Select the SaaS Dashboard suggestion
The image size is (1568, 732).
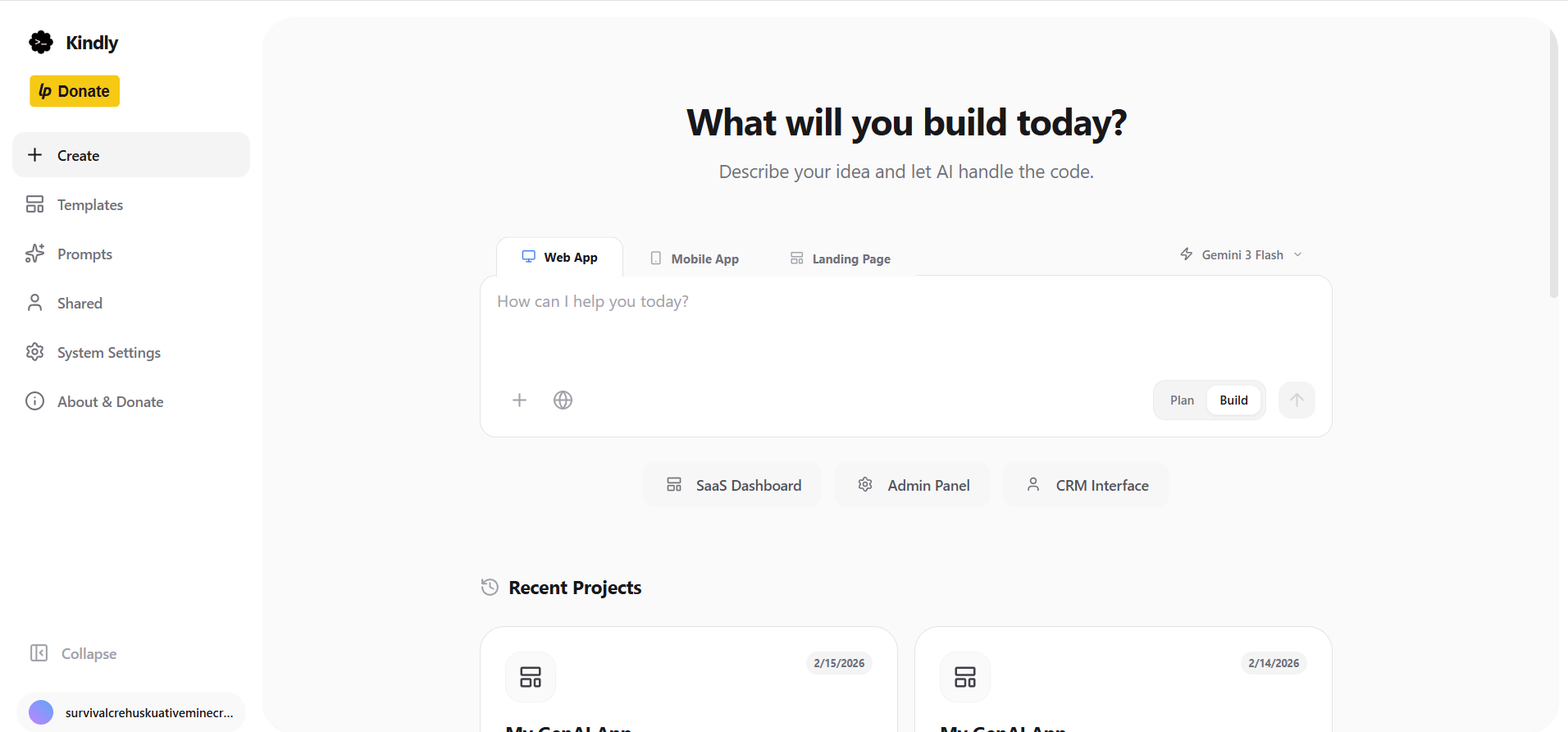pyautogui.click(x=732, y=484)
